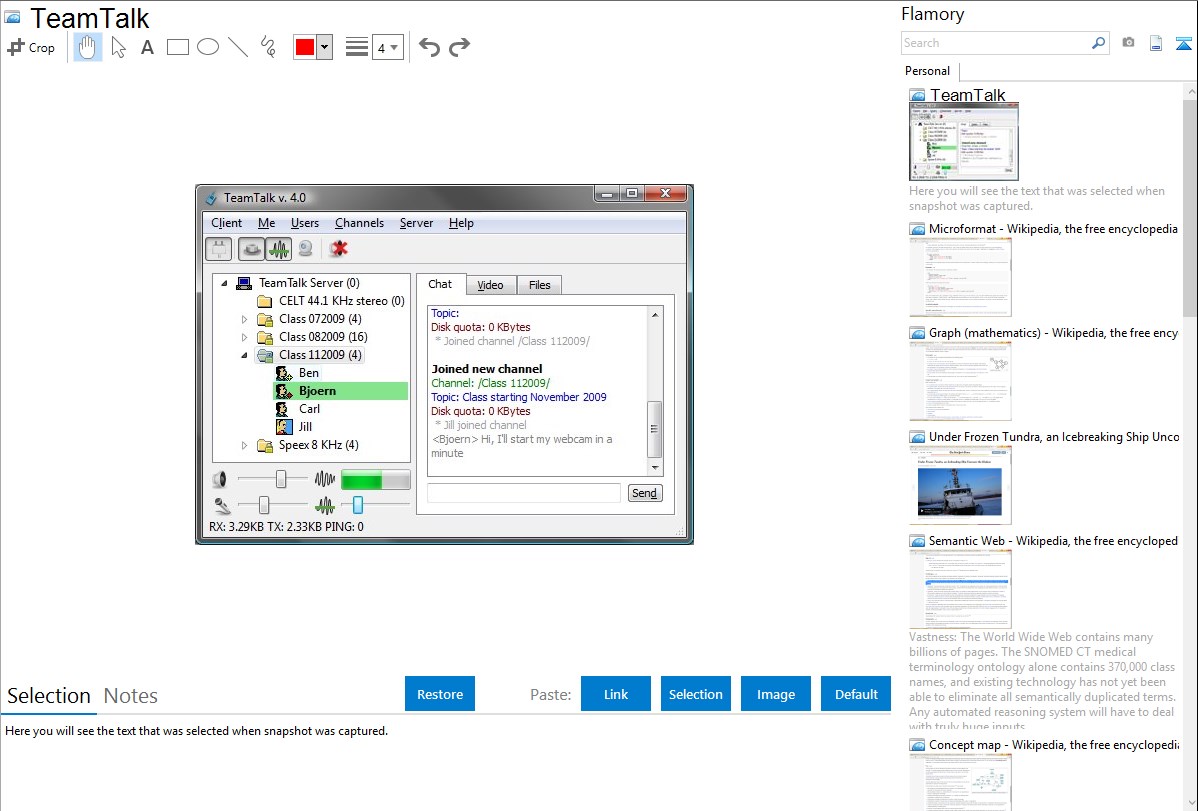Click the Paste Selection button

tap(695, 694)
